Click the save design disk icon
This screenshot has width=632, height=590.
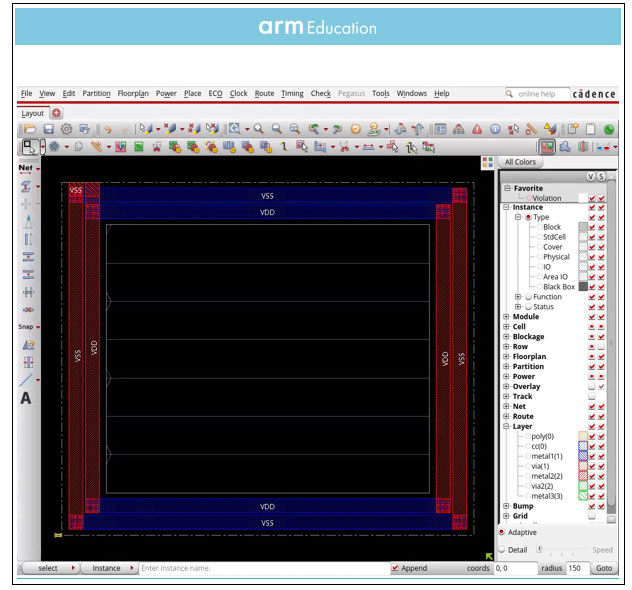coord(48,129)
